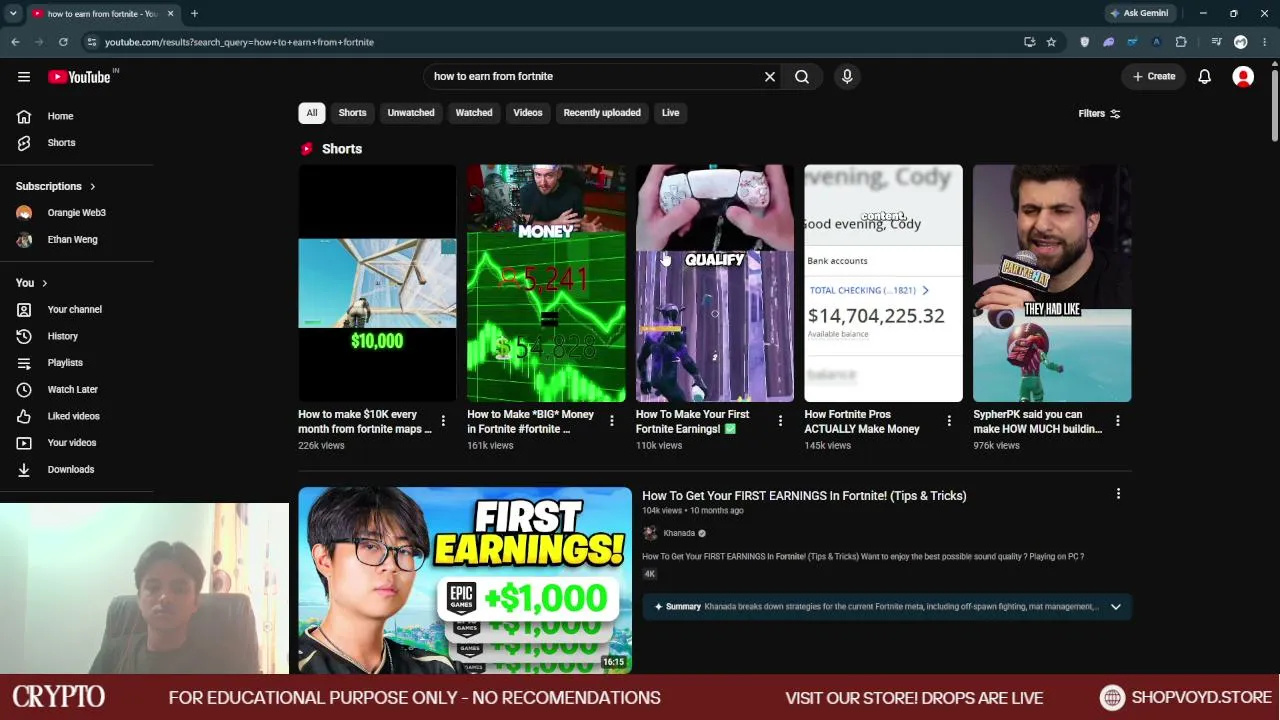This screenshot has height=720, width=1280.
Task: Open the search Filters menu
Action: point(1099,113)
